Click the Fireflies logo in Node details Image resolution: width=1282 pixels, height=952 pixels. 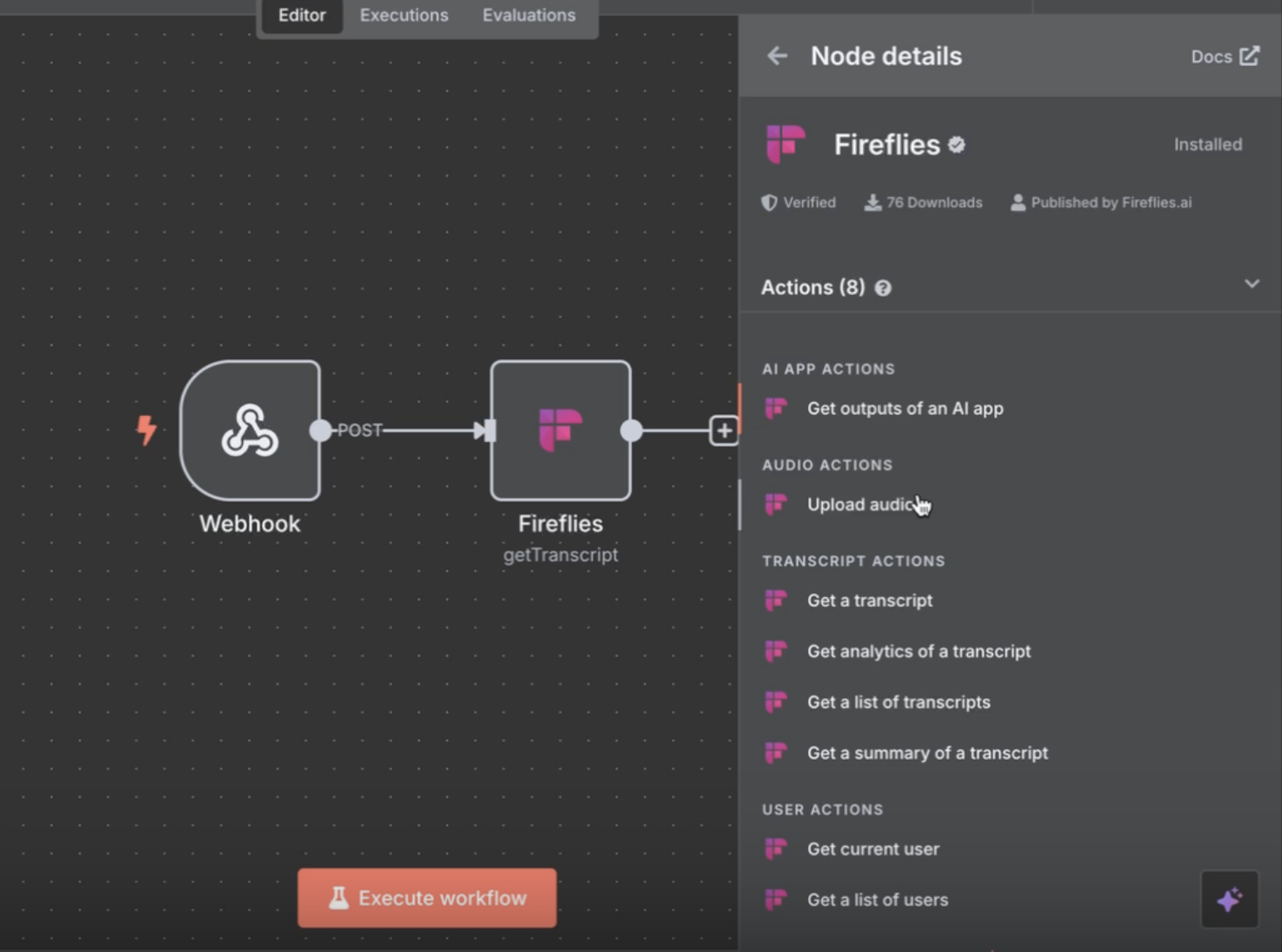pos(785,144)
